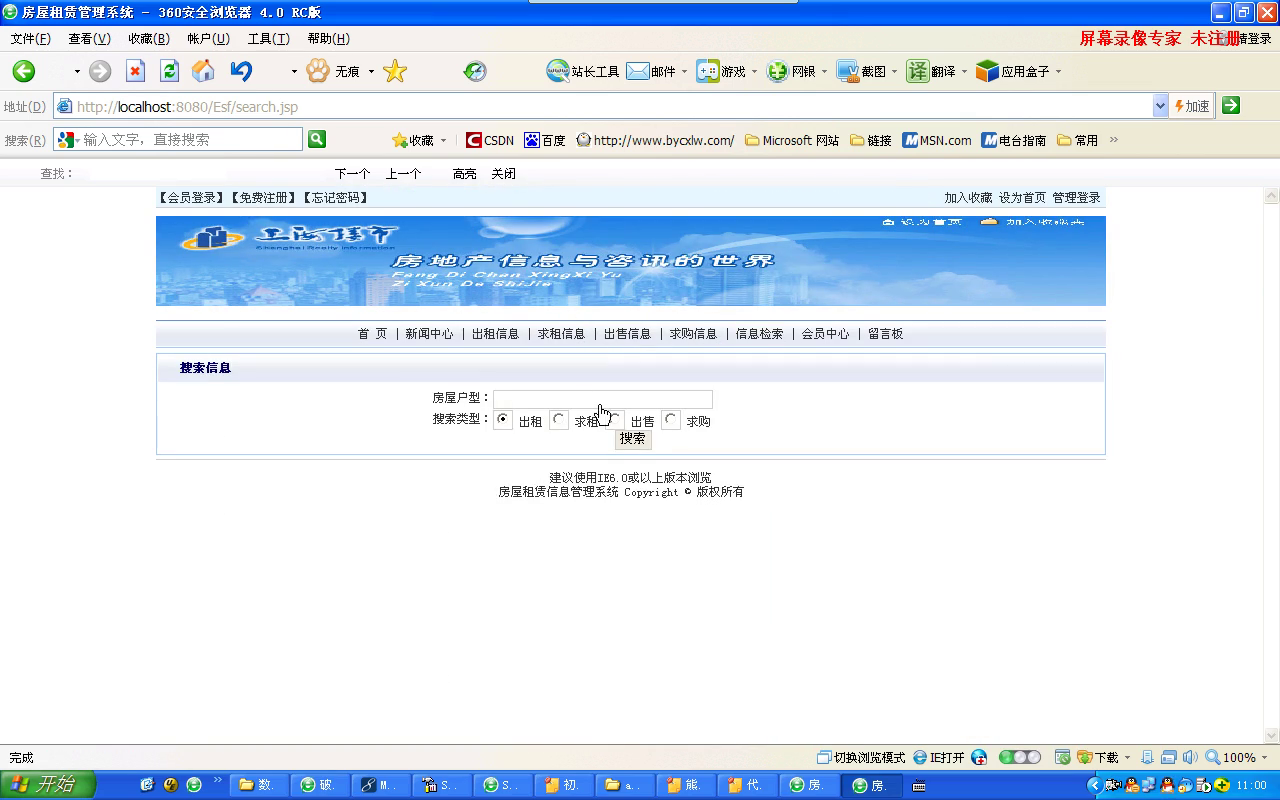
Task: Open the 会员登录 link
Action: point(192,198)
